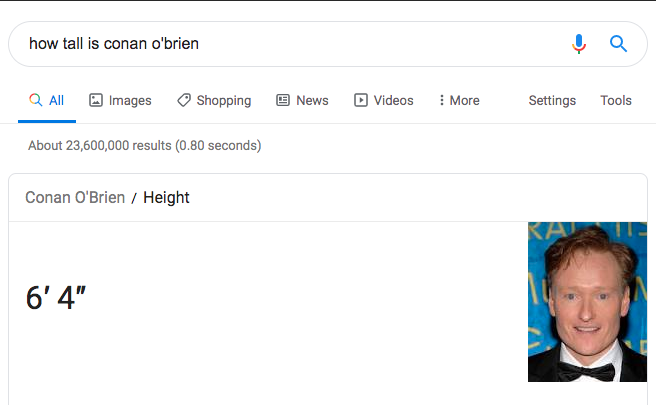Go to the Videos results tab
Image resolution: width=656 pixels, height=405 pixels.
point(393,100)
